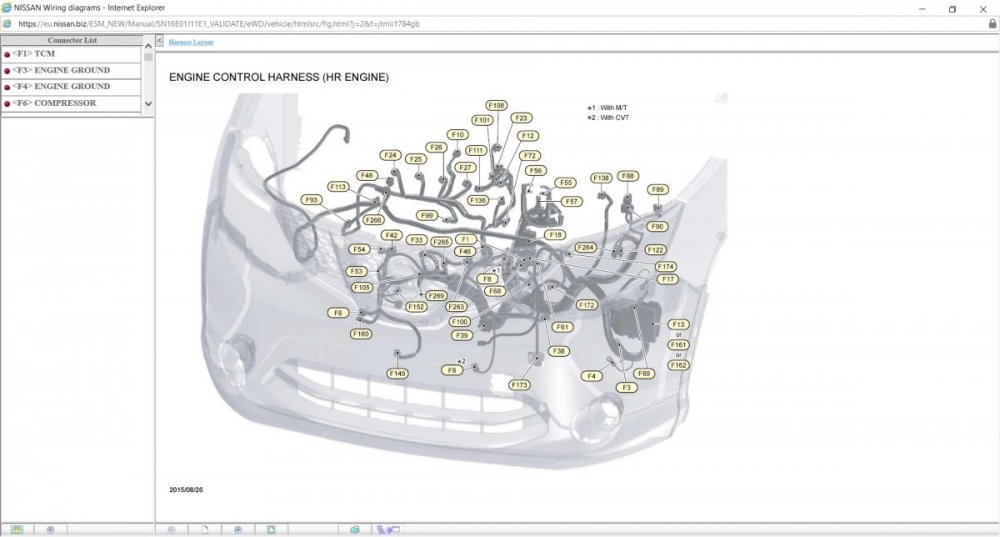This screenshot has height=537, width=1000.
Task: Click the F69 connector label on diagram
Action: [644, 374]
